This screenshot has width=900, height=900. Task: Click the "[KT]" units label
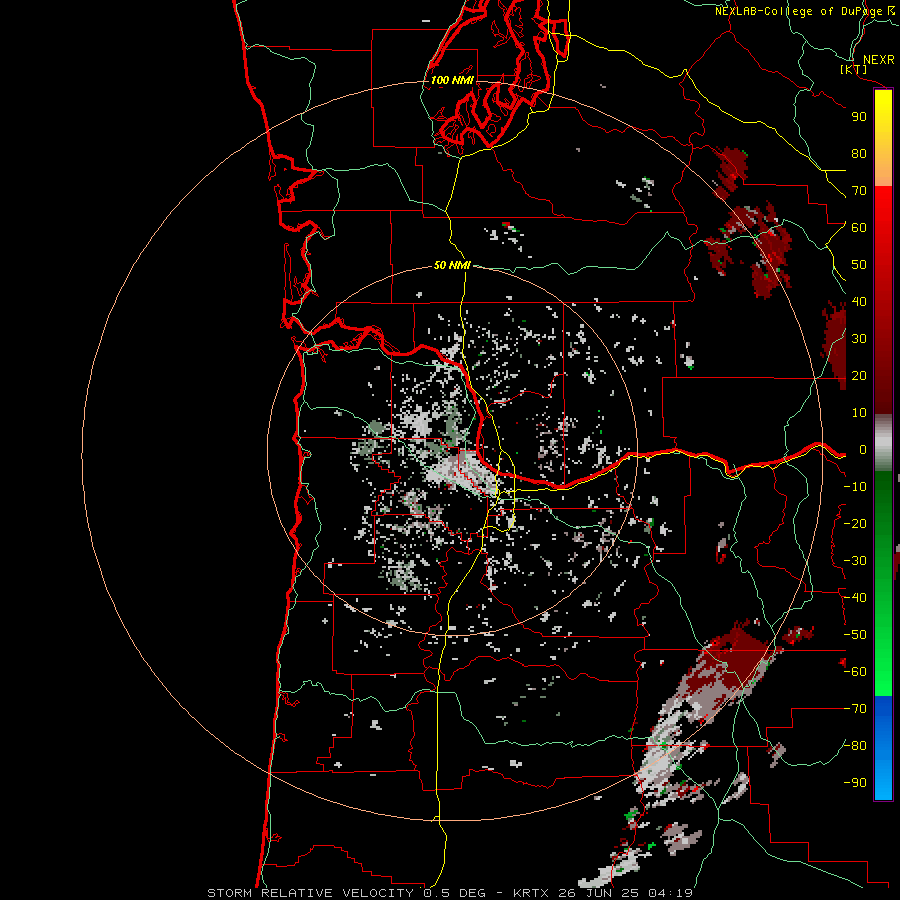(854, 69)
